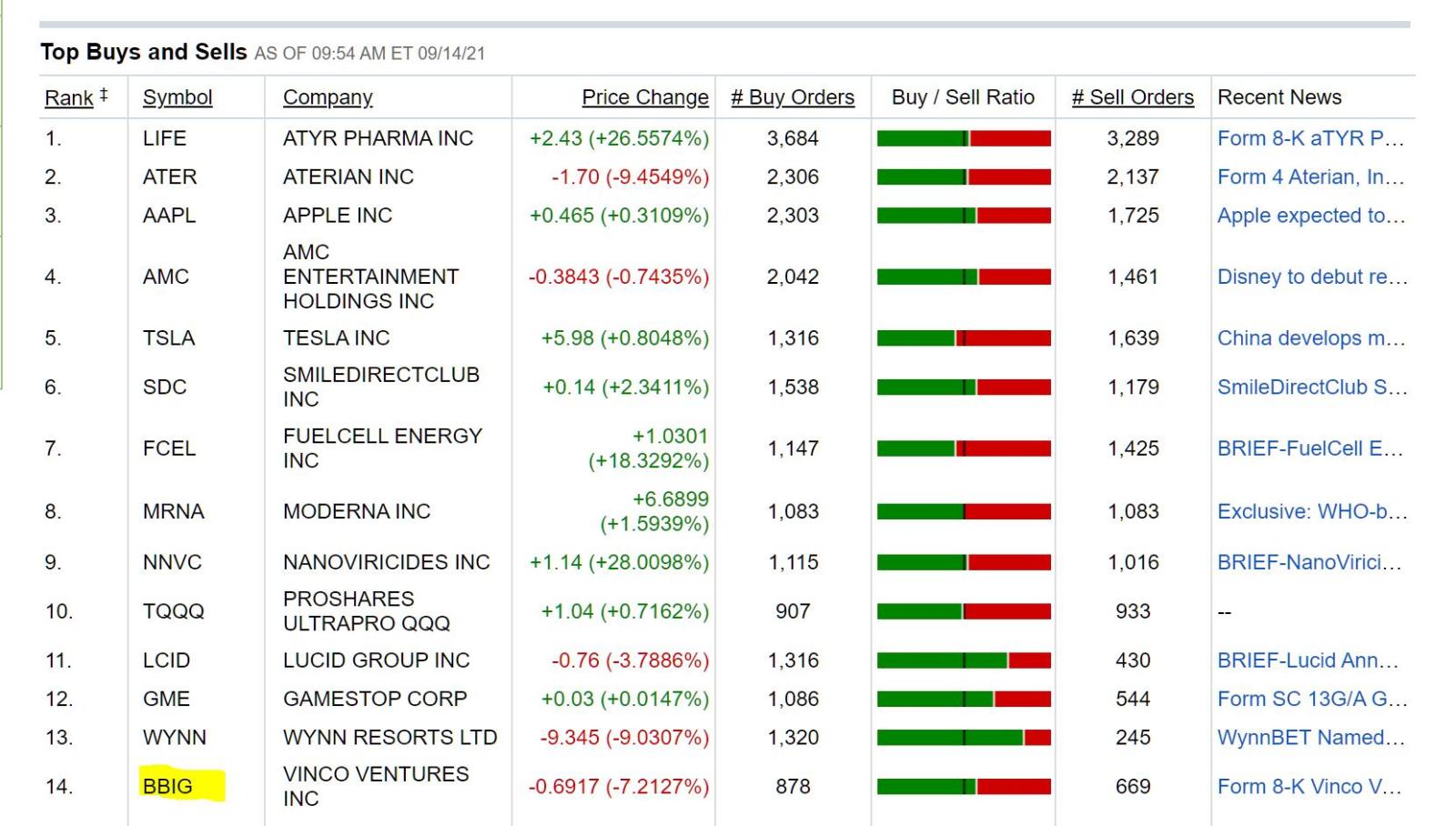Select the GME ticker symbol
Viewport: 1456px width, 826px height.
point(167,699)
